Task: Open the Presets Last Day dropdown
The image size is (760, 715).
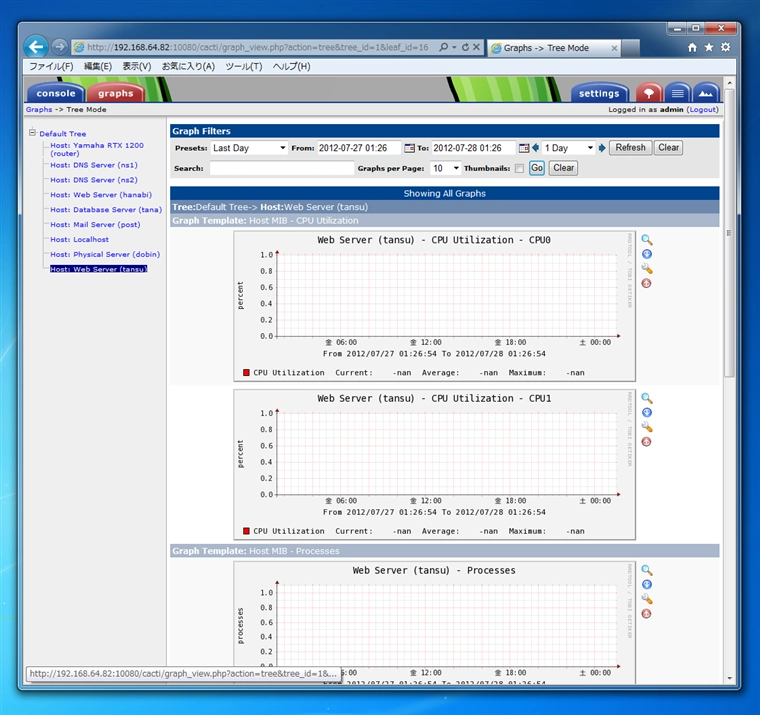Action: pos(249,148)
